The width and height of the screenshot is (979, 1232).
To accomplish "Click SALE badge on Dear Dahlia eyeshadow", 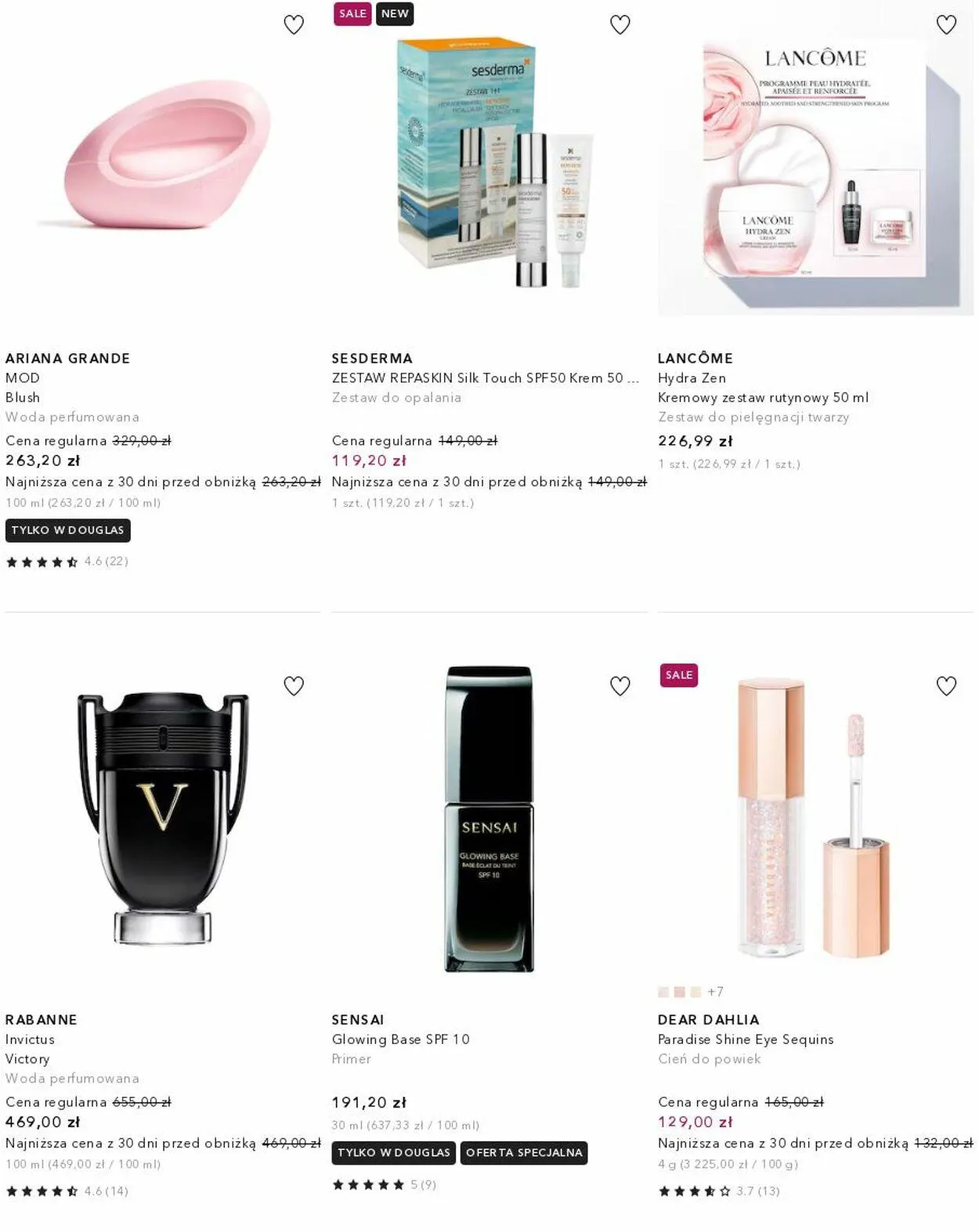I will [679, 675].
